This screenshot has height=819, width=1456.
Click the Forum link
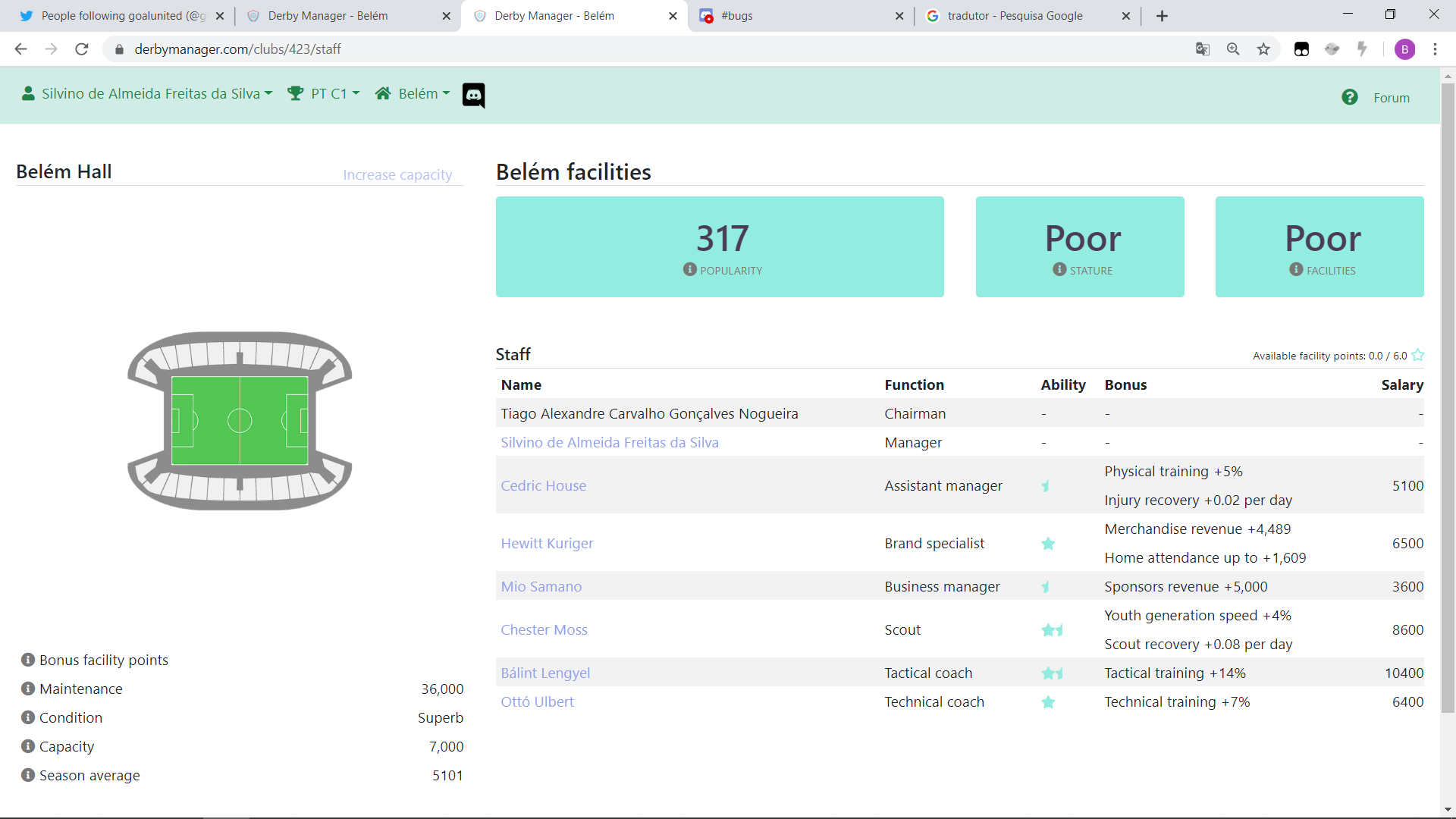[x=1391, y=98]
